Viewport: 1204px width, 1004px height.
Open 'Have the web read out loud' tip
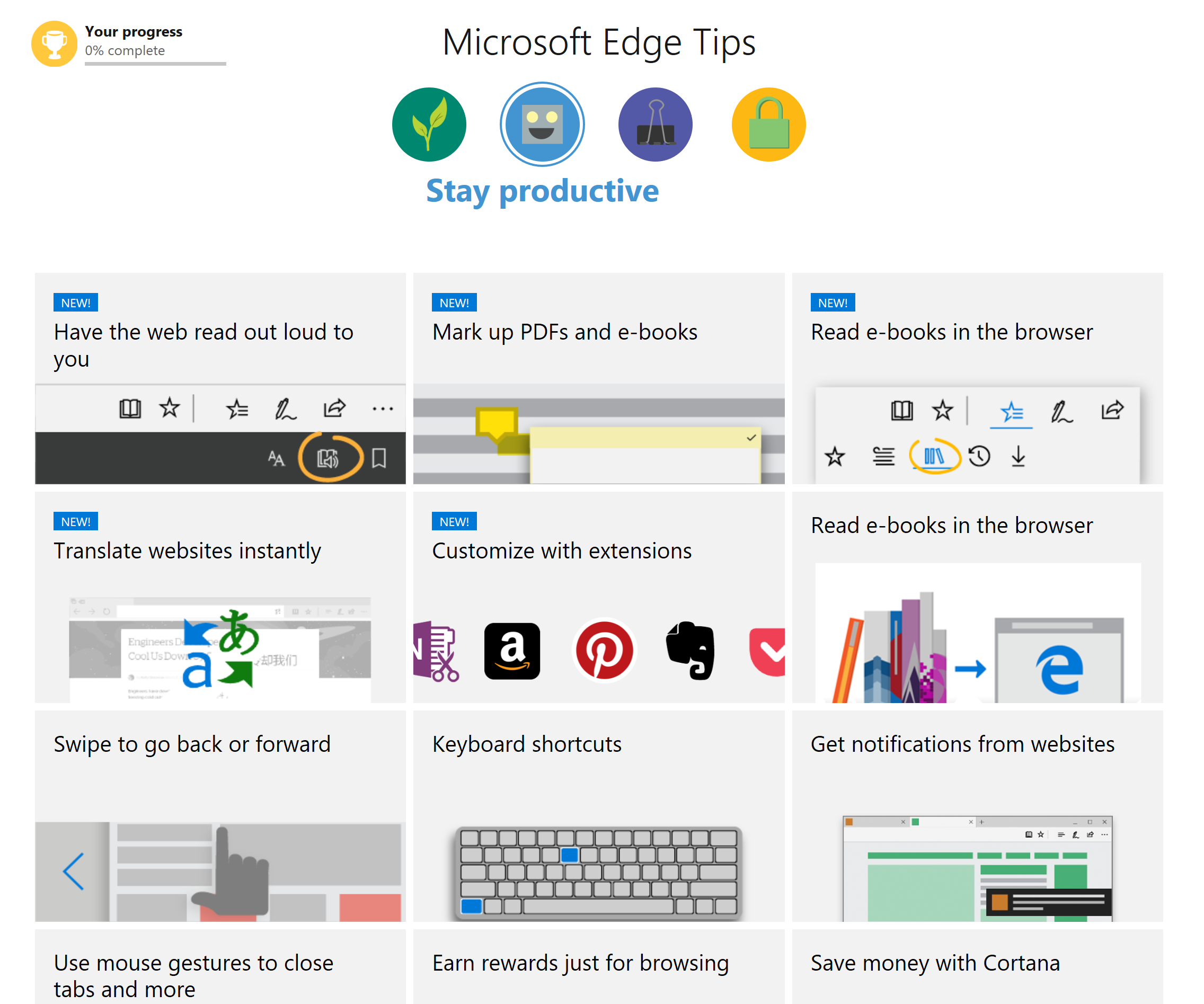(220, 378)
